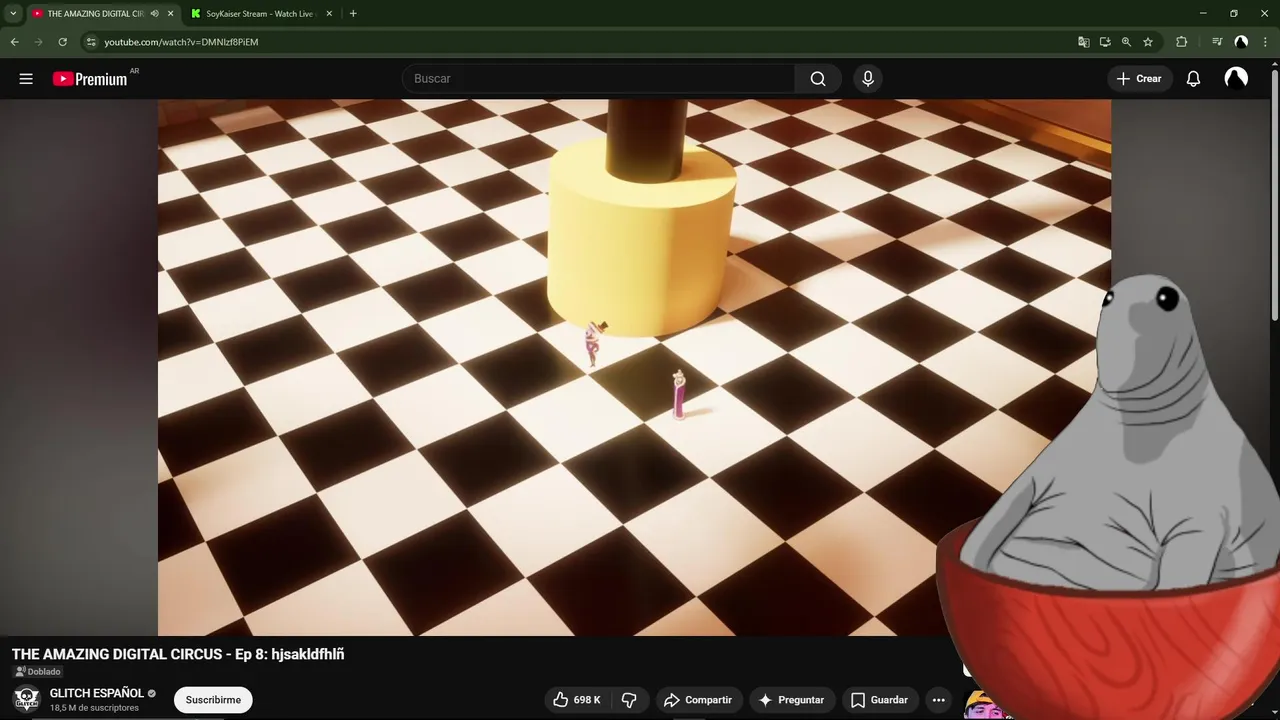
Task: Translate this page icon
Action: [1084, 42]
